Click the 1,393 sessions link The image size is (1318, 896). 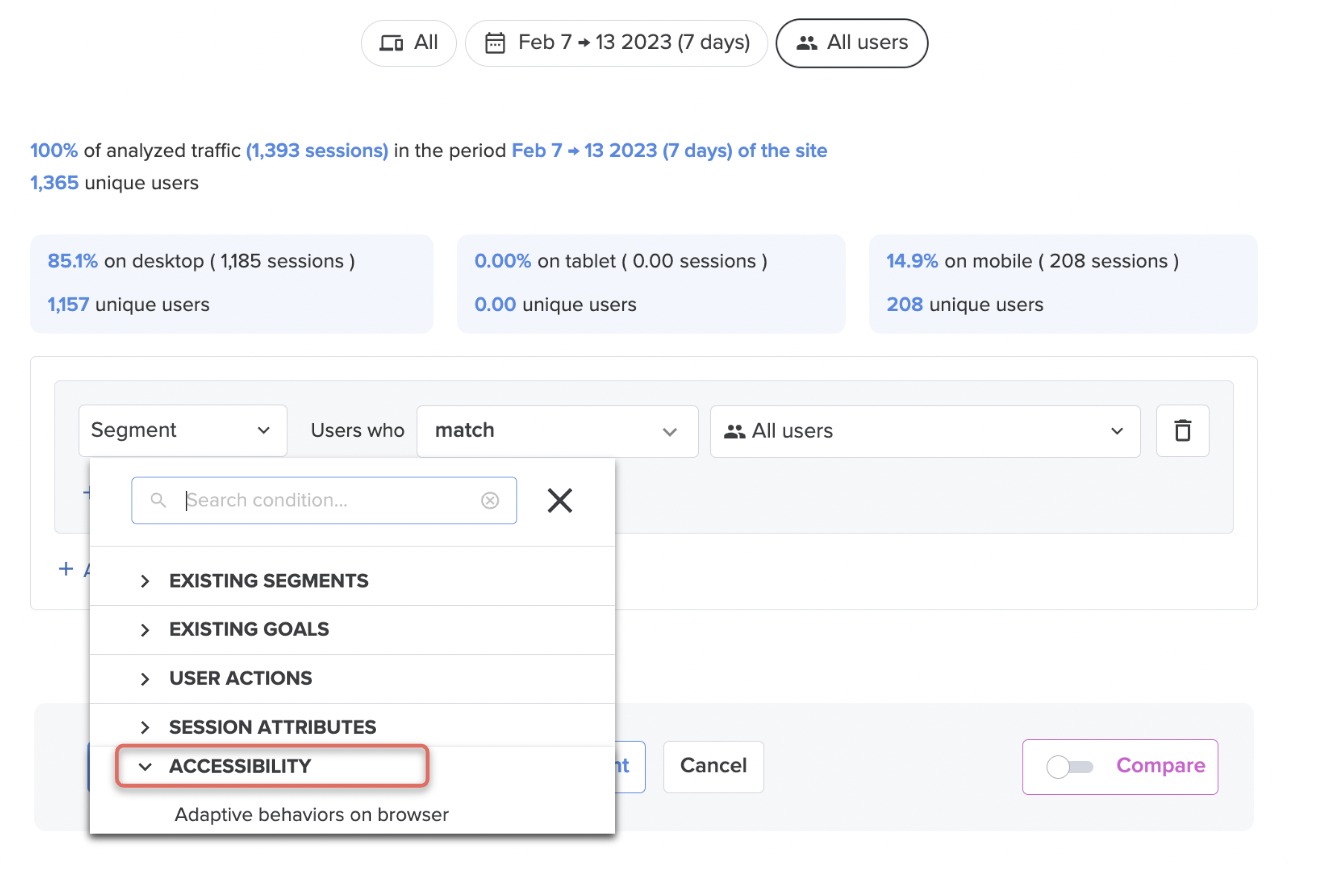317,151
